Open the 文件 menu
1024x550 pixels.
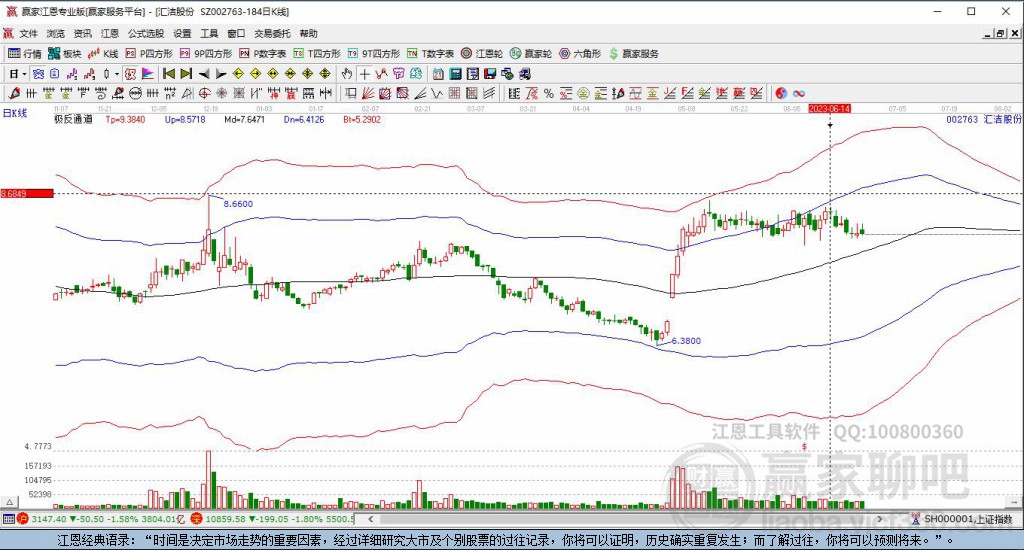pyautogui.click(x=28, y=33)
